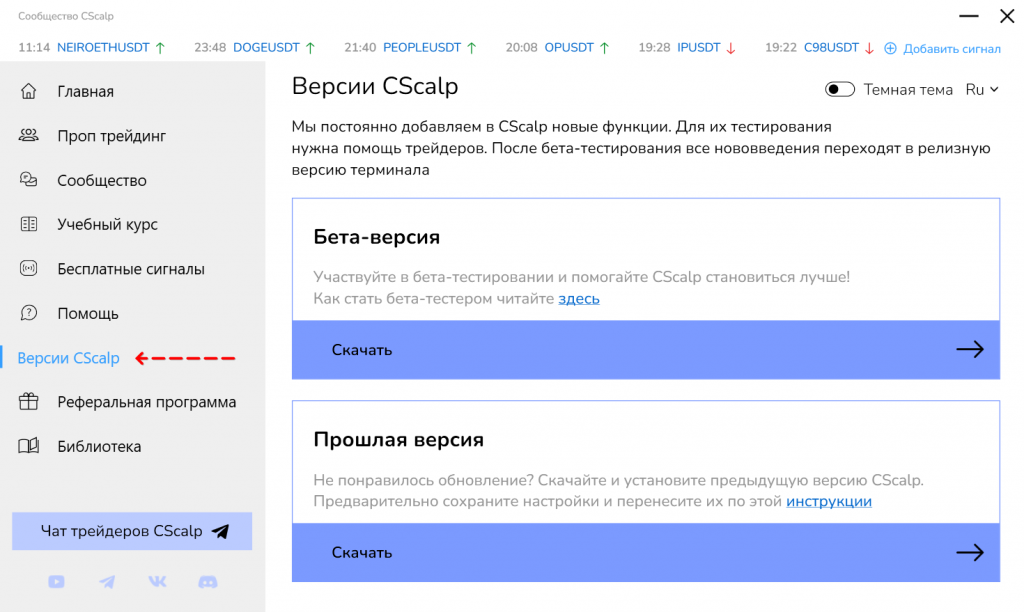Click the Реферальная программа gift icon
The width and height of the screenshot is (1024, 612).
(29, 402)
